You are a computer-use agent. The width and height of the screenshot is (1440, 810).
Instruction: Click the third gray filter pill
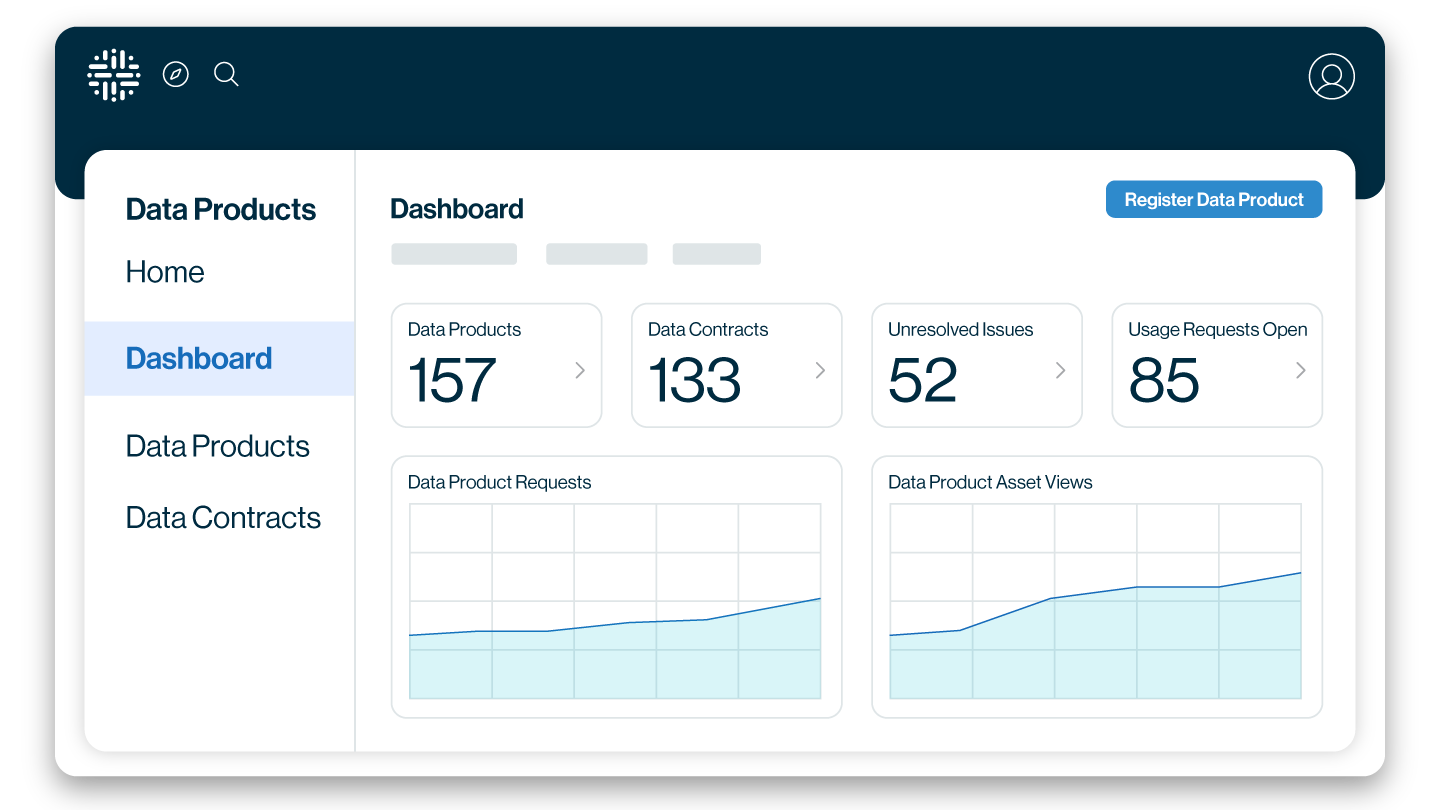coord(716,253)
